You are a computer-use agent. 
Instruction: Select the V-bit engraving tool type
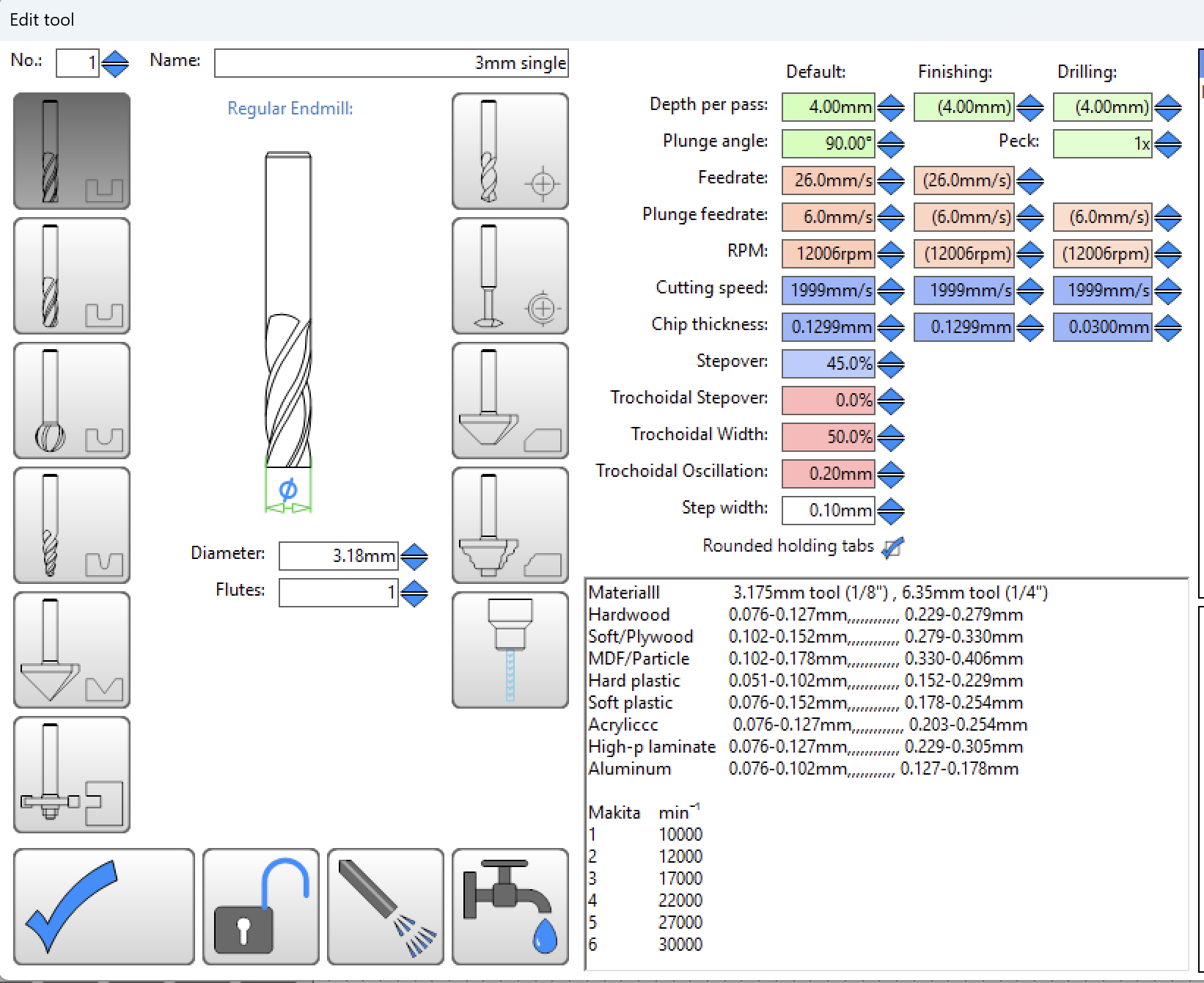coord(71,650)
